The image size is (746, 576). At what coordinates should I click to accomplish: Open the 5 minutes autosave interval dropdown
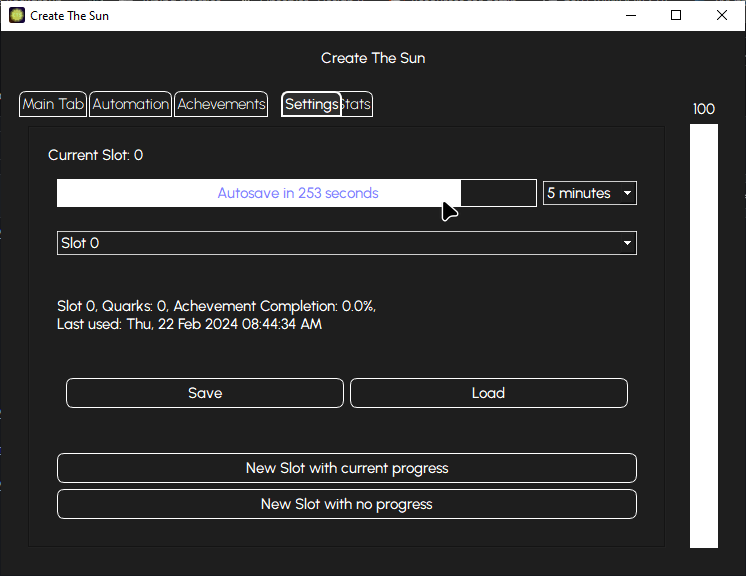point(590,193)
